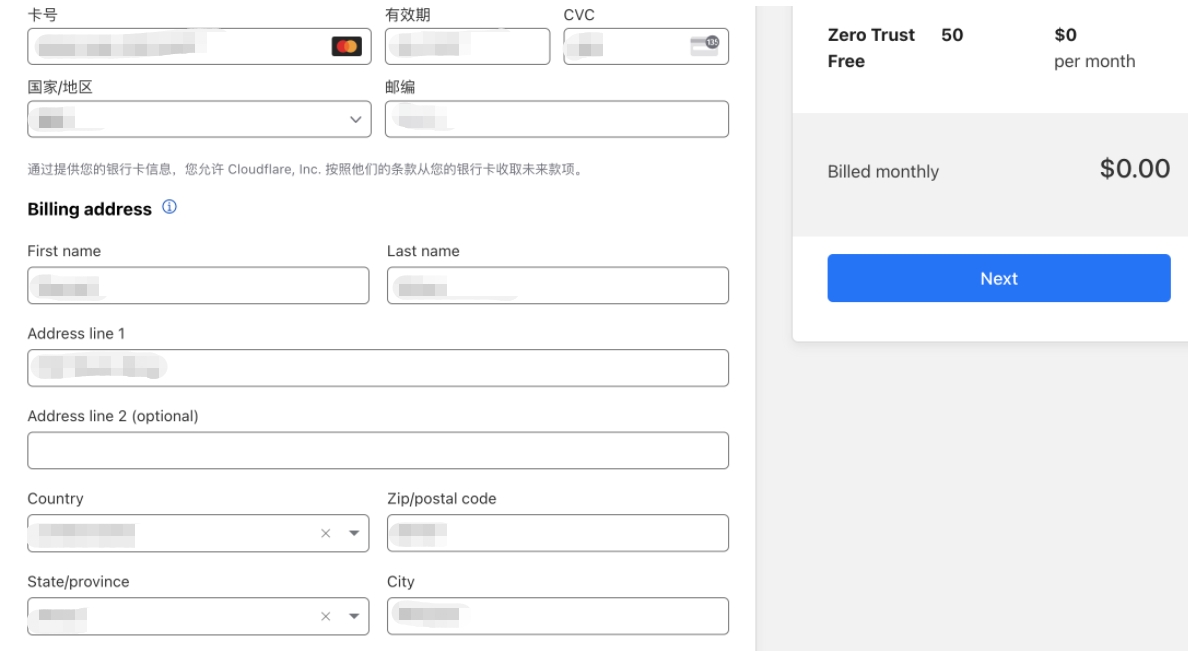Select the CVC input field
The width and height of the screenshot is (1188, 651).
[630, 46]
